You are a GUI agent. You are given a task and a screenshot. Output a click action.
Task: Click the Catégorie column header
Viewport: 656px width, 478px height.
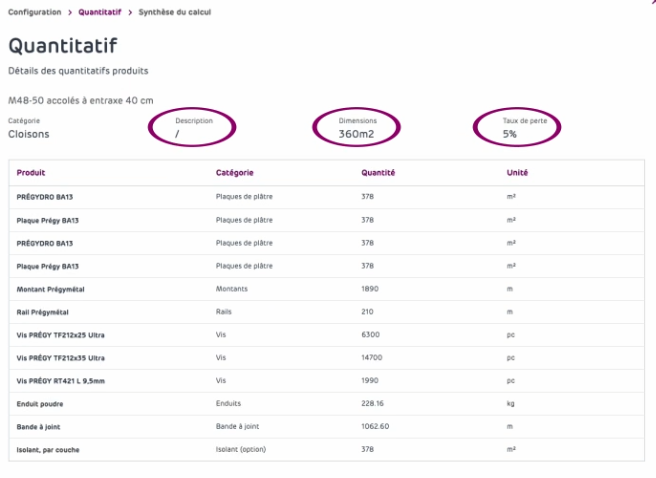[234, 173]
